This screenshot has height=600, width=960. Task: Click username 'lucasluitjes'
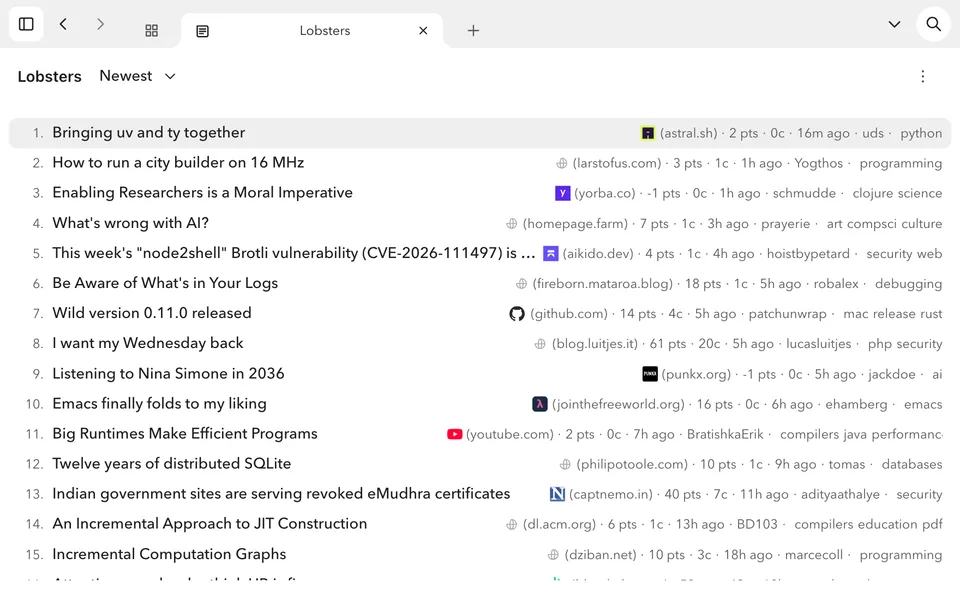[x=818, y=344]
